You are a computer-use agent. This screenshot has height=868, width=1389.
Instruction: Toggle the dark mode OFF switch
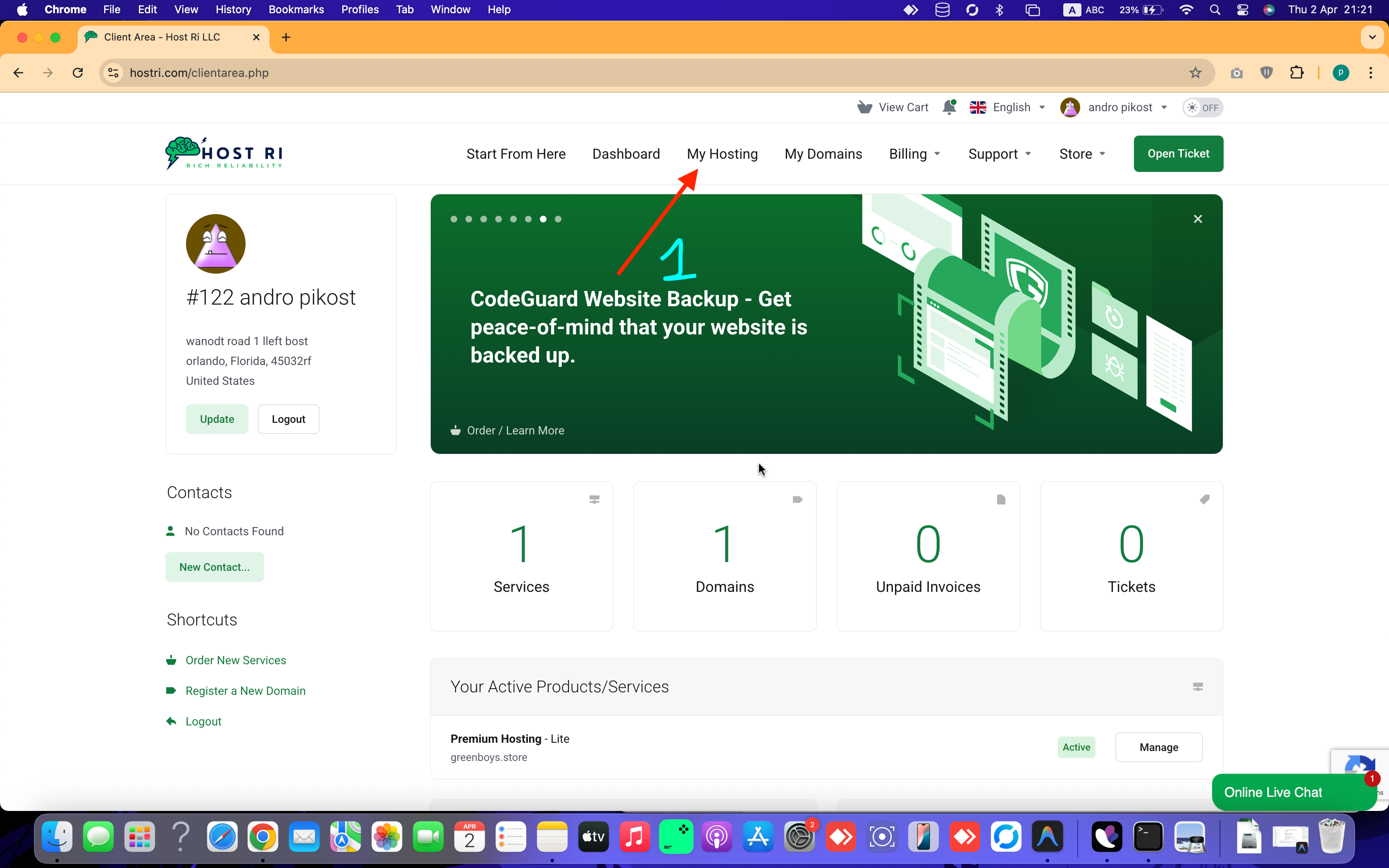pyautogui.click(x=1203, y=107)
